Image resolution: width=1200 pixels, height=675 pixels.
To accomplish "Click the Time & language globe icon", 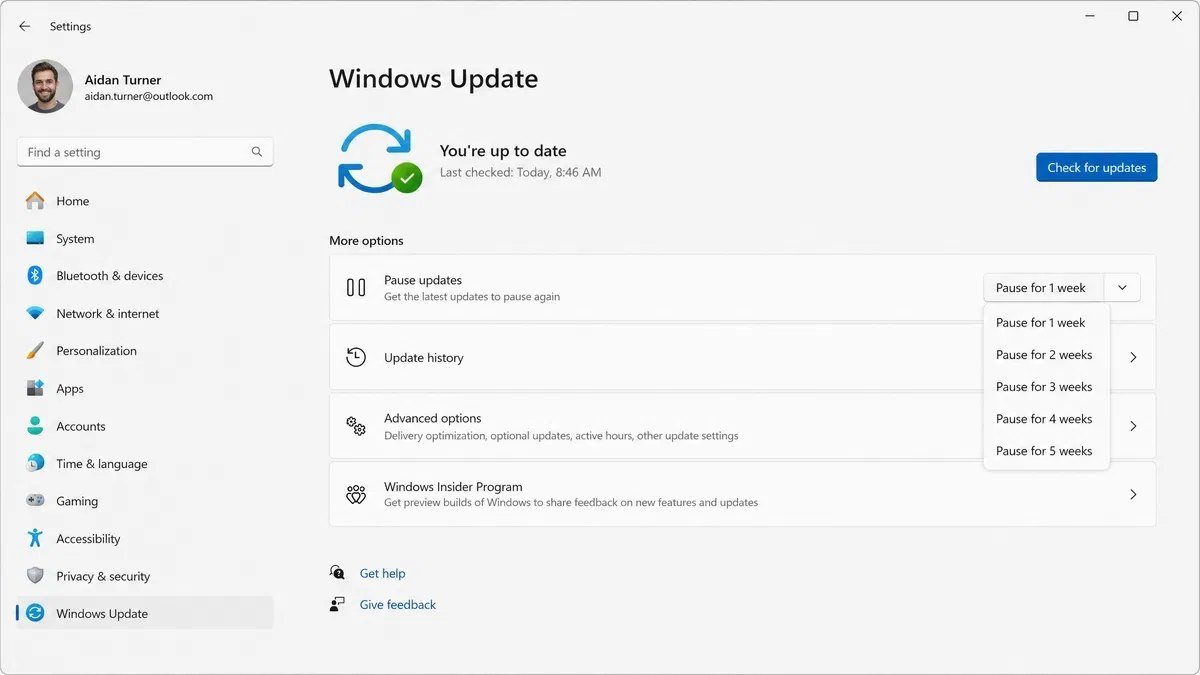I will (35, 464).
